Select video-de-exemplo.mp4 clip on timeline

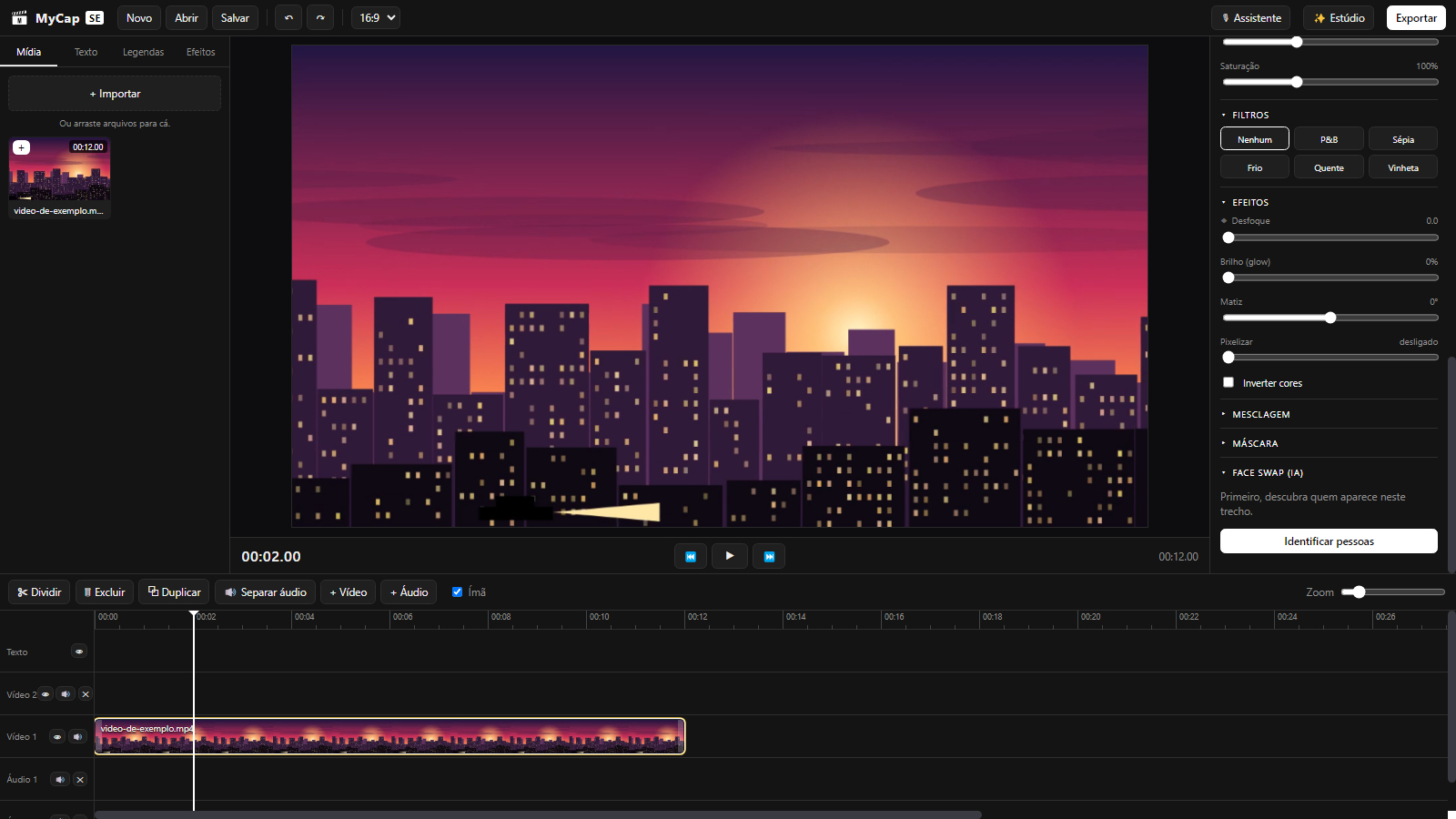(389, 736)
